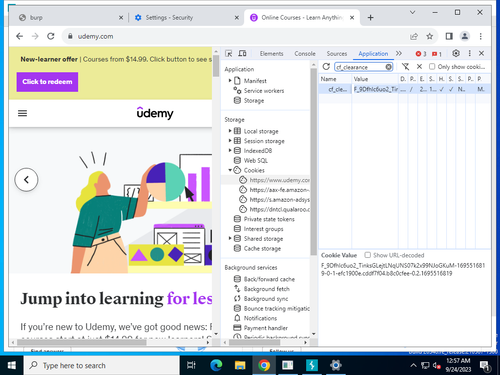Screen dimensions: 500x375
Task: Delete the selected cookie
Action: coord(419,67)
